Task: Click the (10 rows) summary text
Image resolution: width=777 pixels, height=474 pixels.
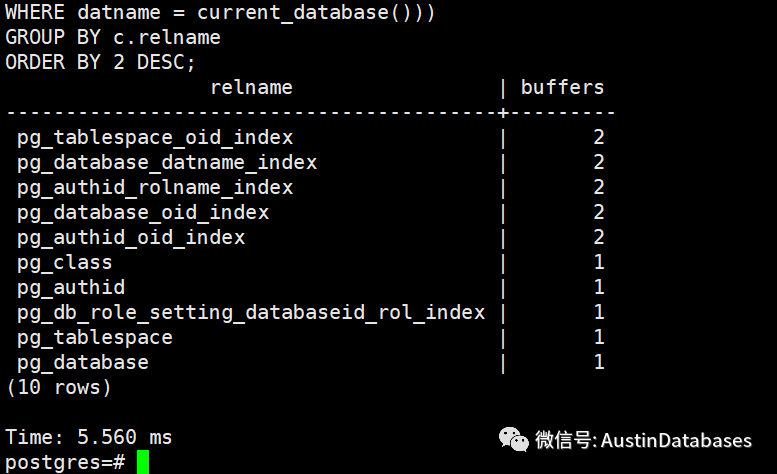Action: pos(59,387)
